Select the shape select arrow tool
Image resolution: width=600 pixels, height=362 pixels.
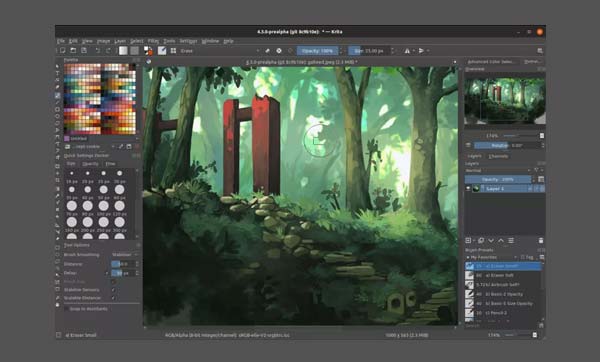(57, 66)
